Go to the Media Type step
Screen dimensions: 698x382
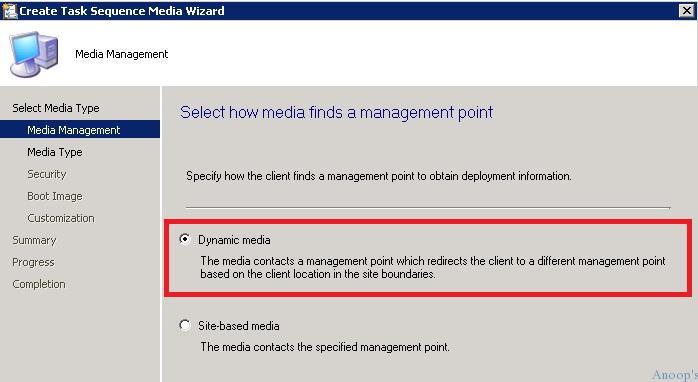[x=55, y=152]
